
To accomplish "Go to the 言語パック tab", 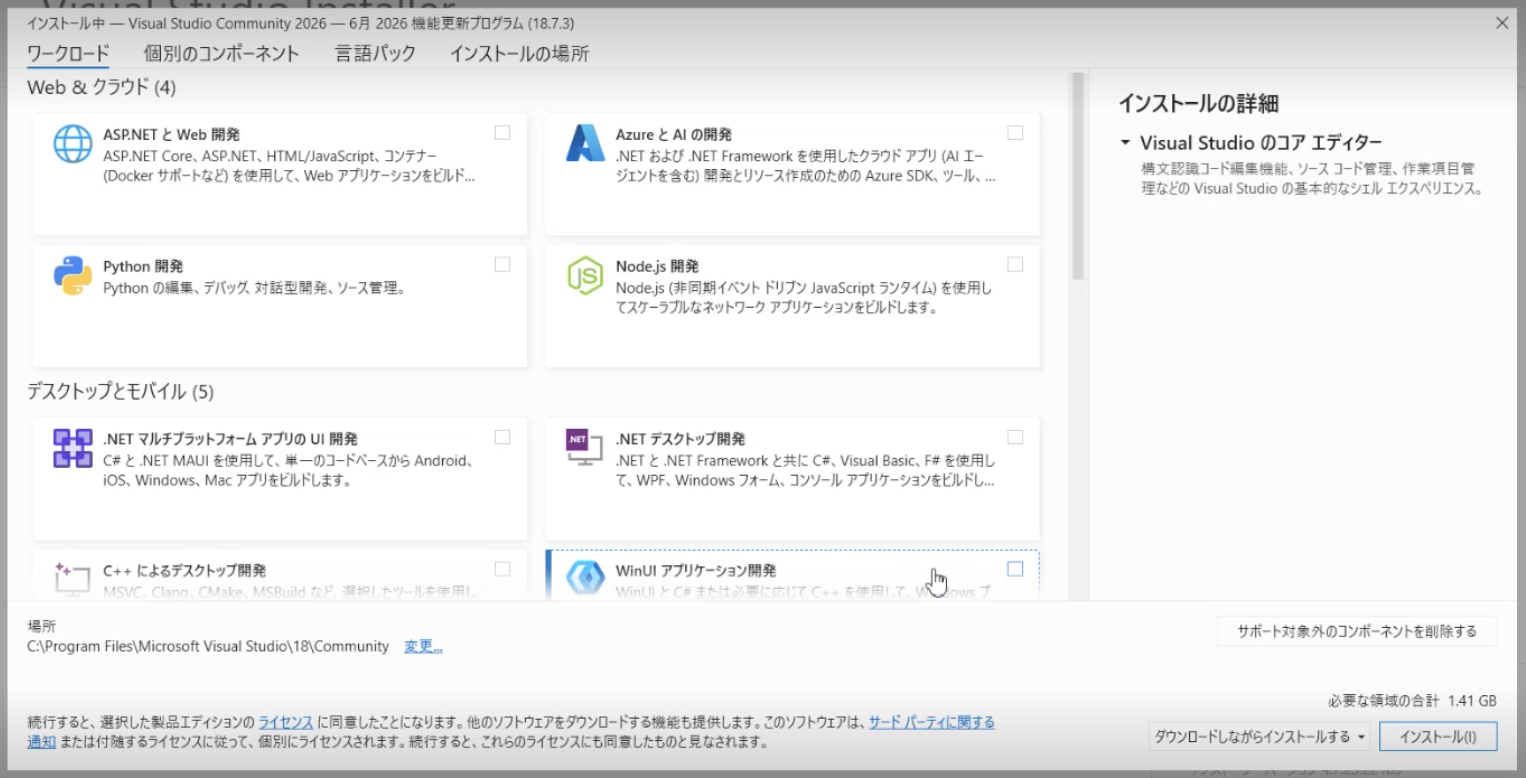I will tap(375, 54).
